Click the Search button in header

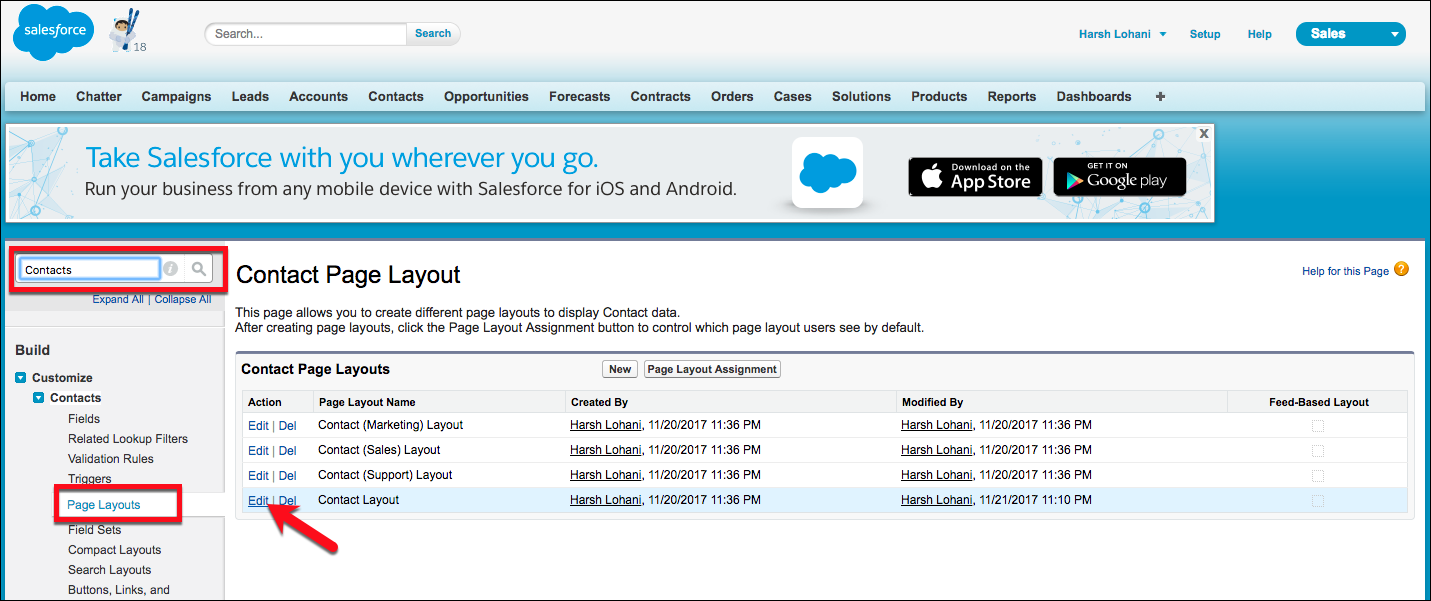pos(433,34)
